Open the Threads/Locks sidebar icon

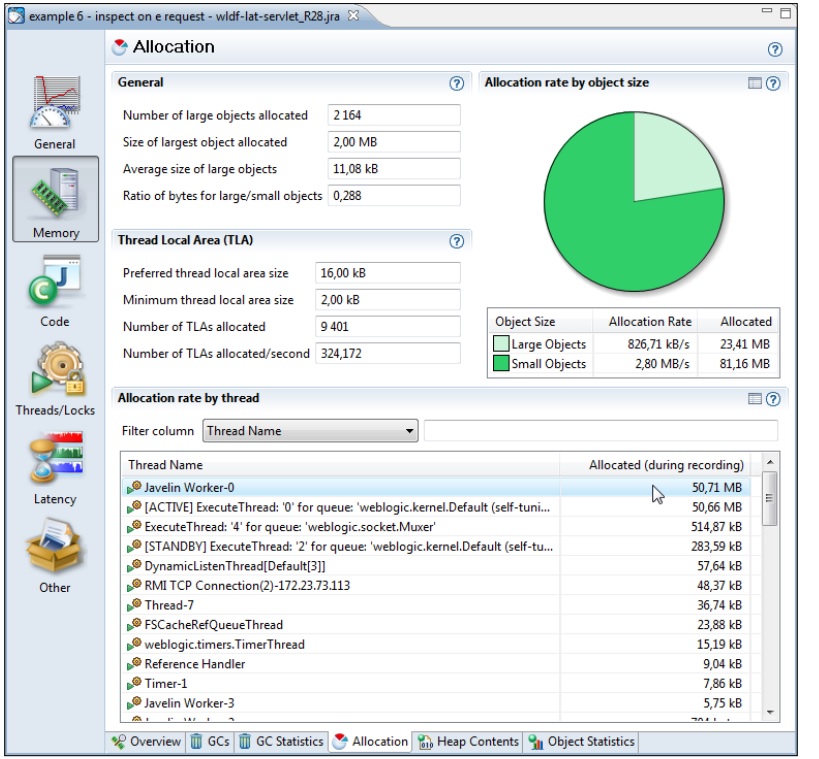point(55,375)
